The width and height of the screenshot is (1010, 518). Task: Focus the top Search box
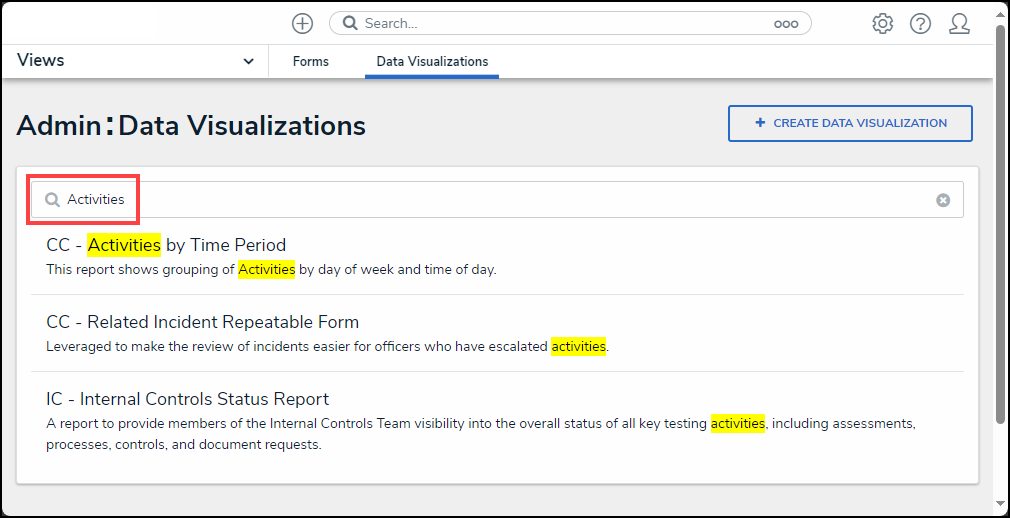[560, 23]
